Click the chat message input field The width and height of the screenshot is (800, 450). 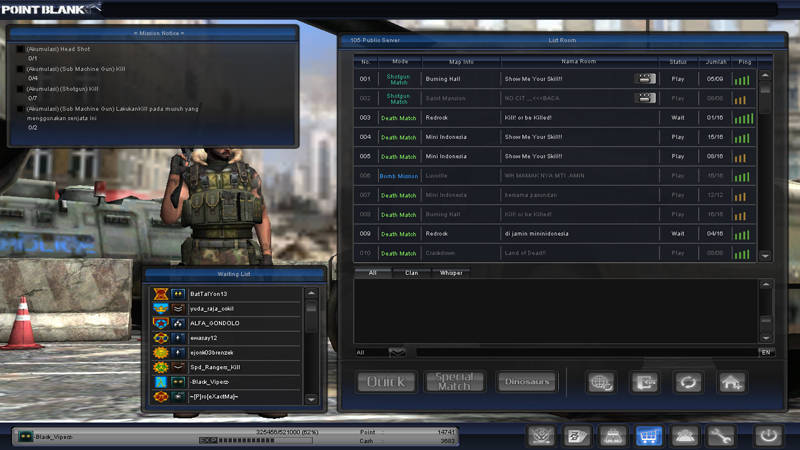(x=587, y=353)
